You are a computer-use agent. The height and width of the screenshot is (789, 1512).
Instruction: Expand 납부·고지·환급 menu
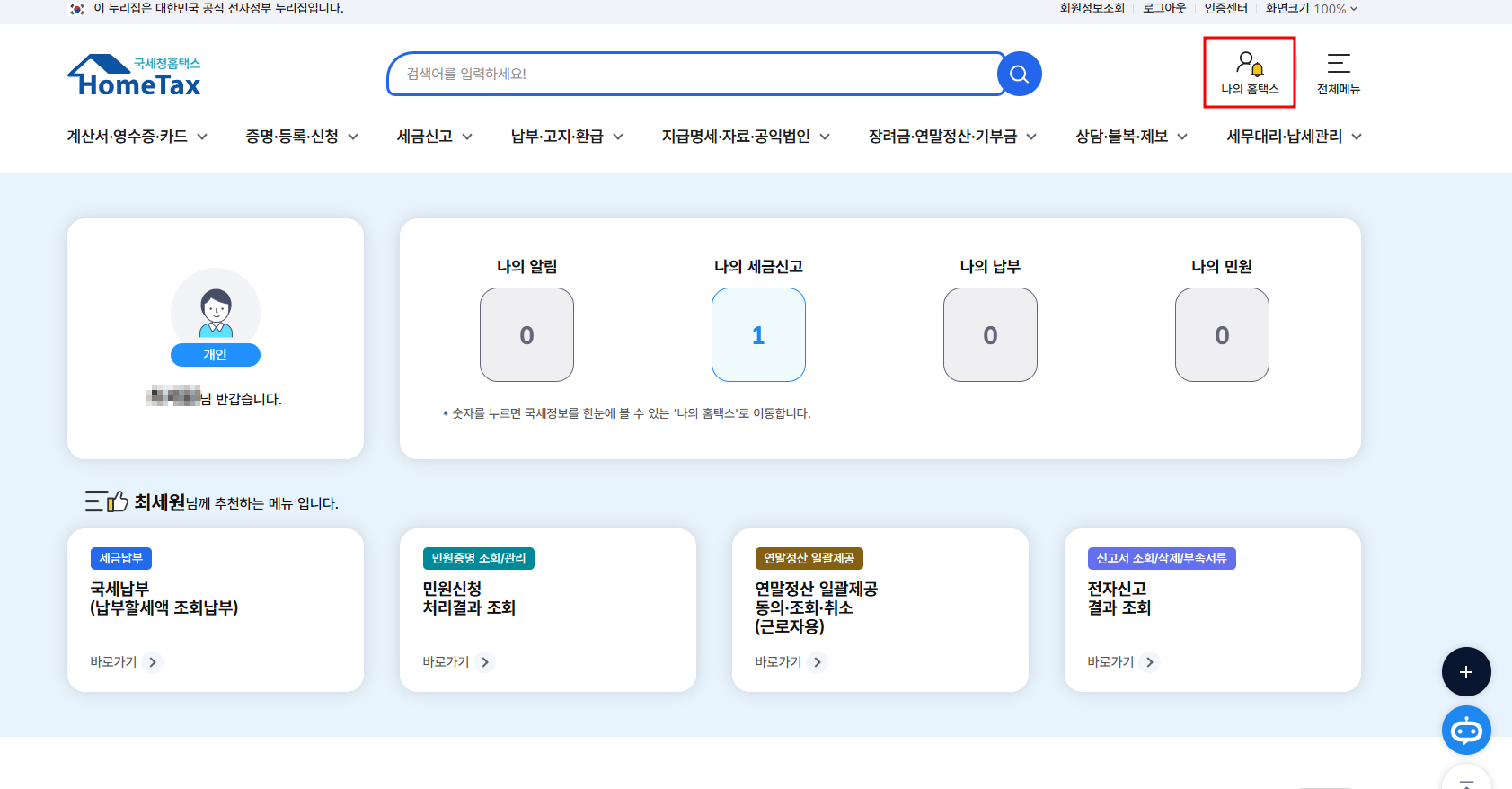pyautogui.click(x=568, y=137)
